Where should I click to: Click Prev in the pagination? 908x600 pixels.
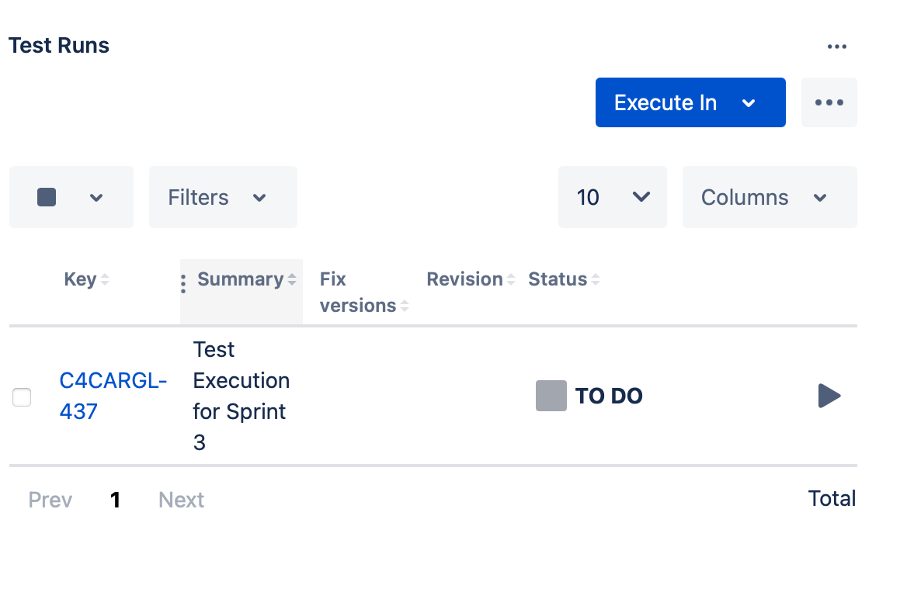(50, 500)
